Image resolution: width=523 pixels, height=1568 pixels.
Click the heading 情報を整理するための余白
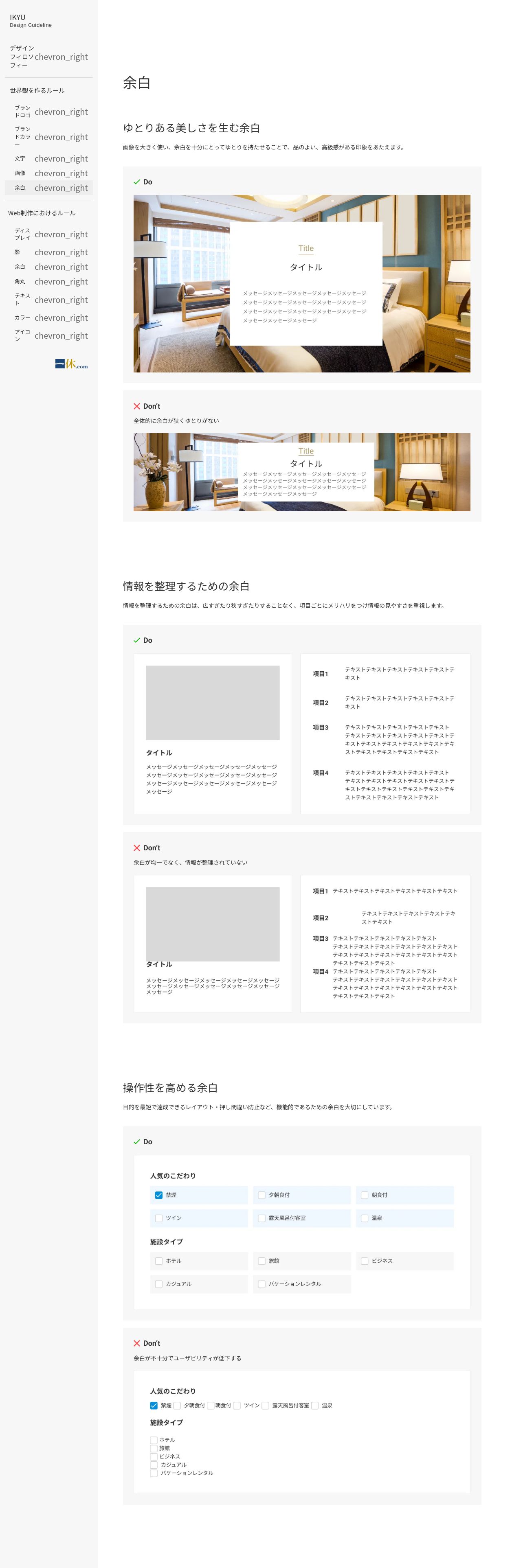186,586
